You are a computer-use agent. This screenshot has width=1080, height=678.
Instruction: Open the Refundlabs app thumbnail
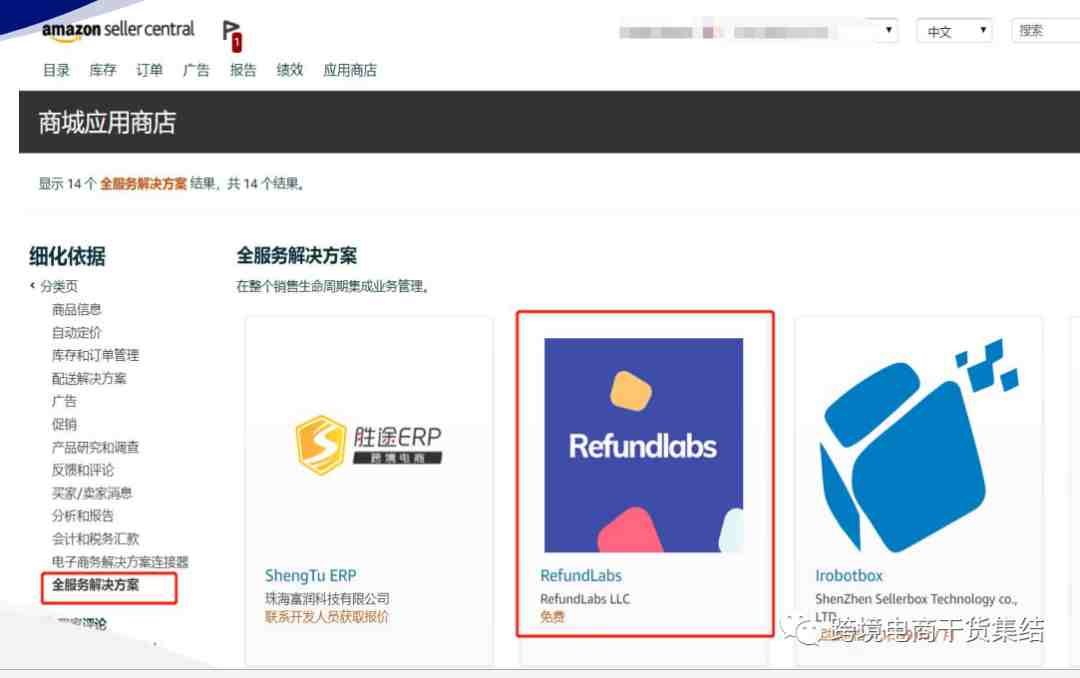point(643,445)
